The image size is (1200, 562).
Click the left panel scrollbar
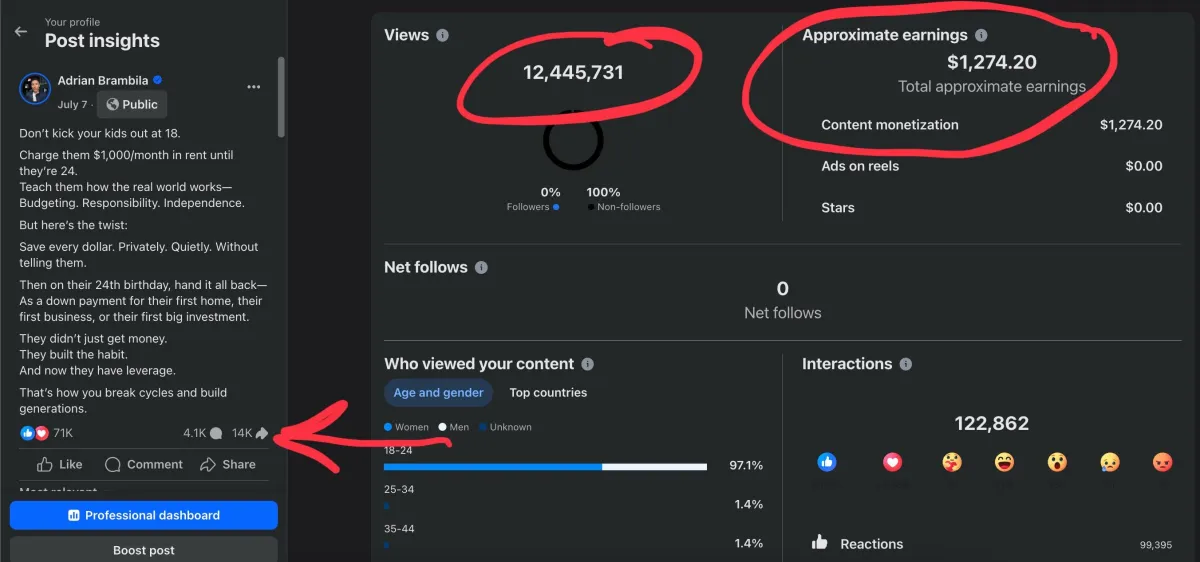[282, 96]
